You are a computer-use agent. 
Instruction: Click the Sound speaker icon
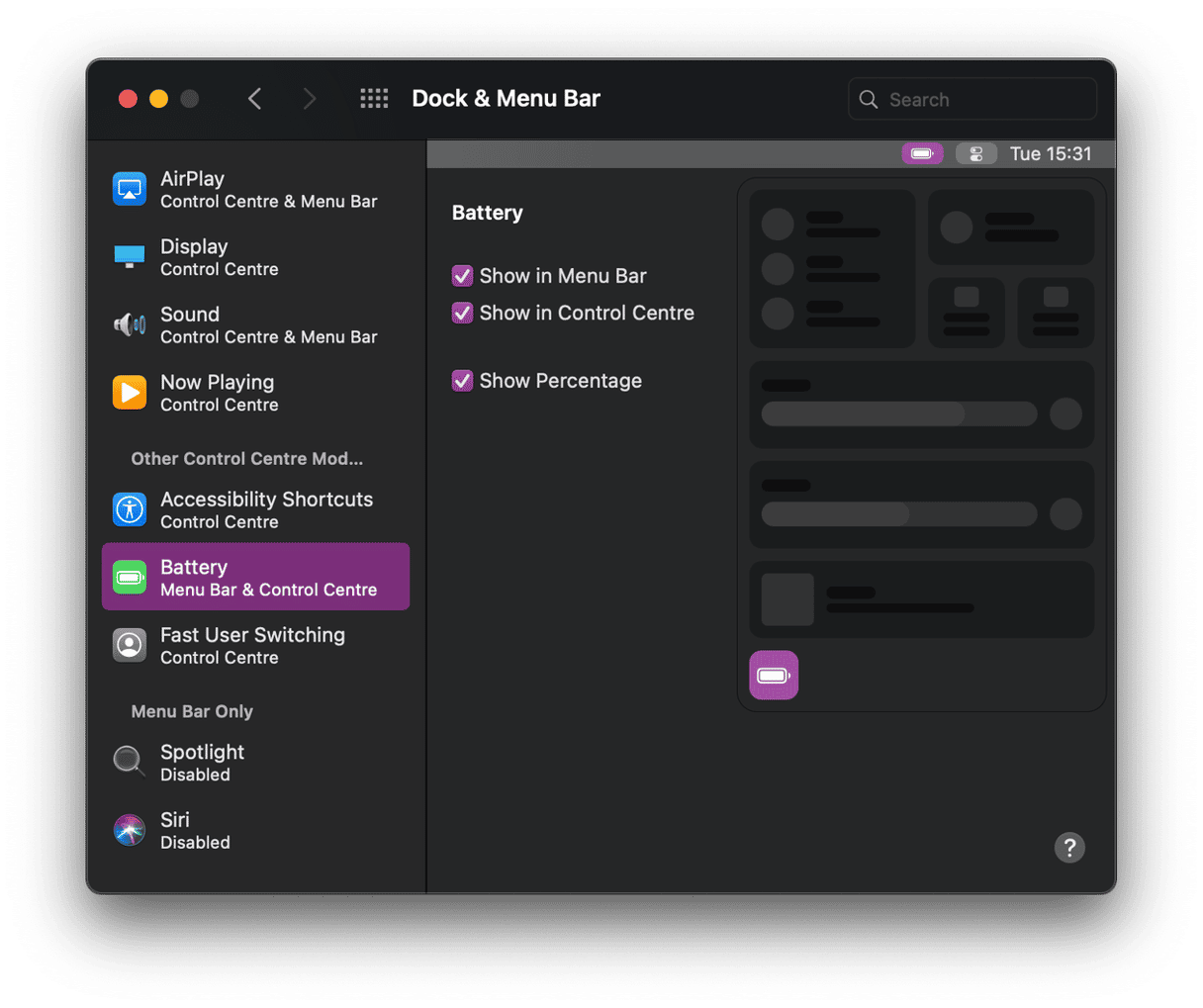click(130, 324)
